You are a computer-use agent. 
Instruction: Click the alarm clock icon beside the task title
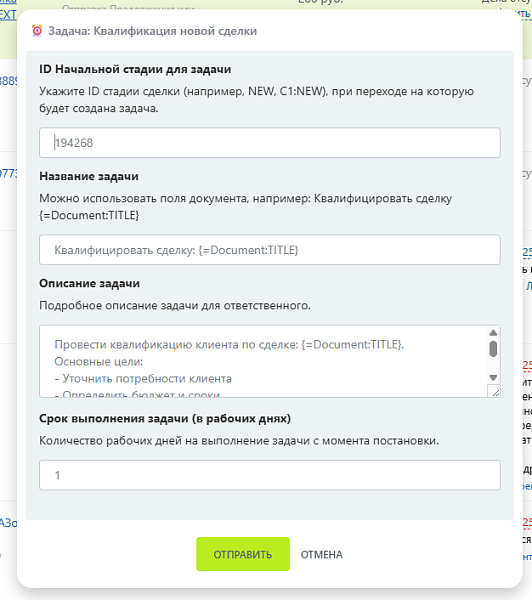37,30
